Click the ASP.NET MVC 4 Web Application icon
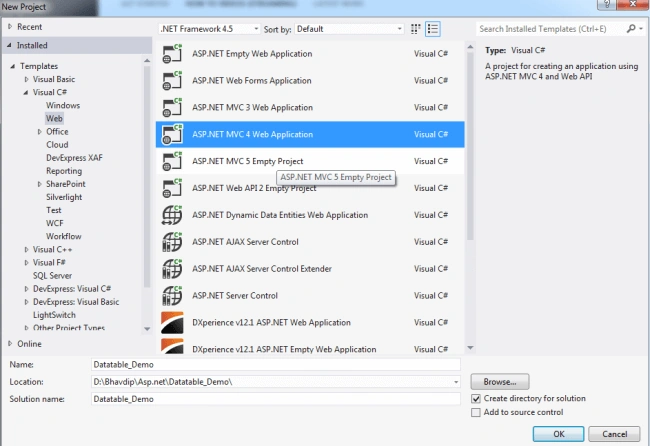This screenshot has width=650, height=446. coord(172,134)
